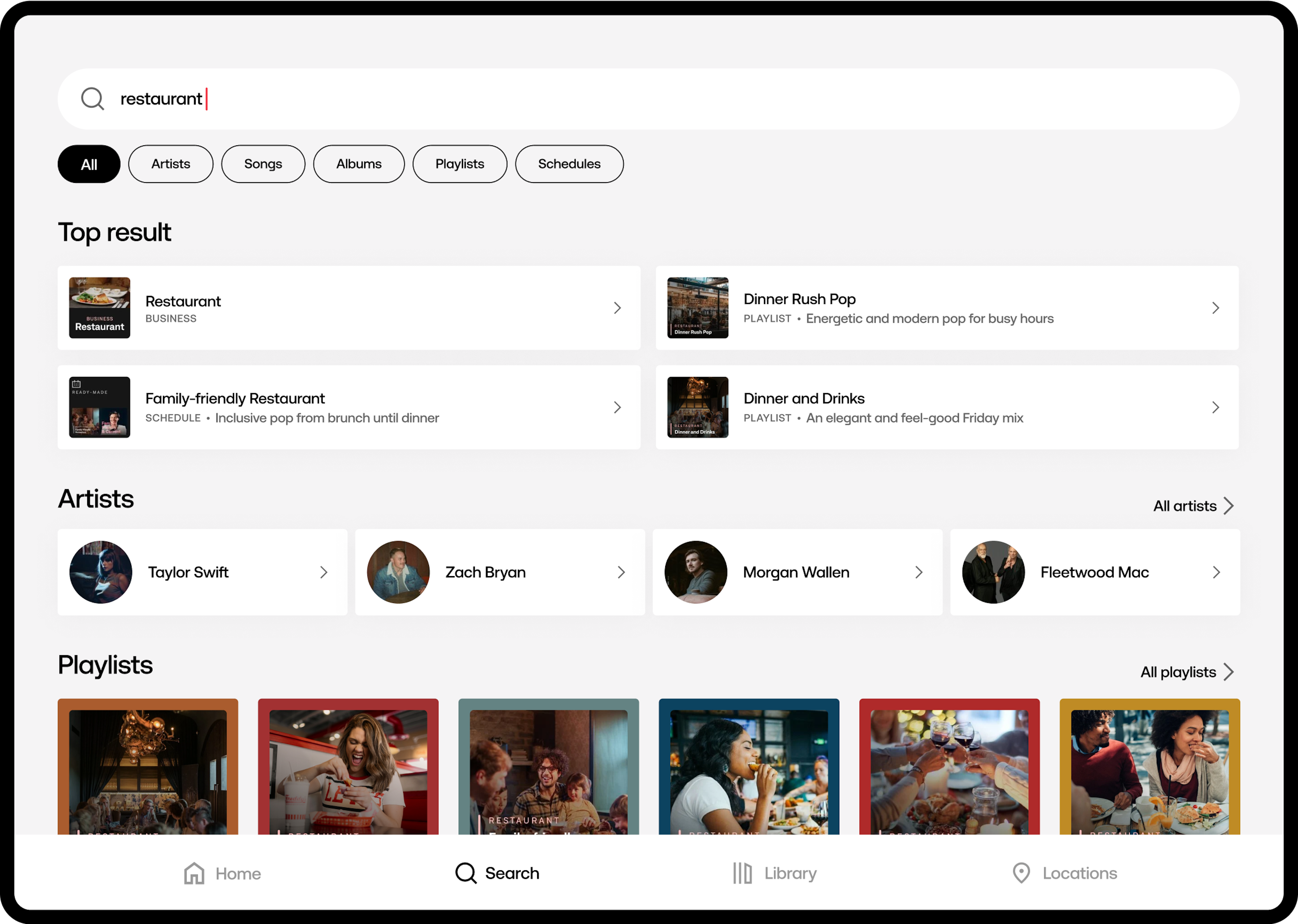This screenshot has height=924, width=1298.
Task: Click the Home label in navigation
Action: tap(238, 873)
